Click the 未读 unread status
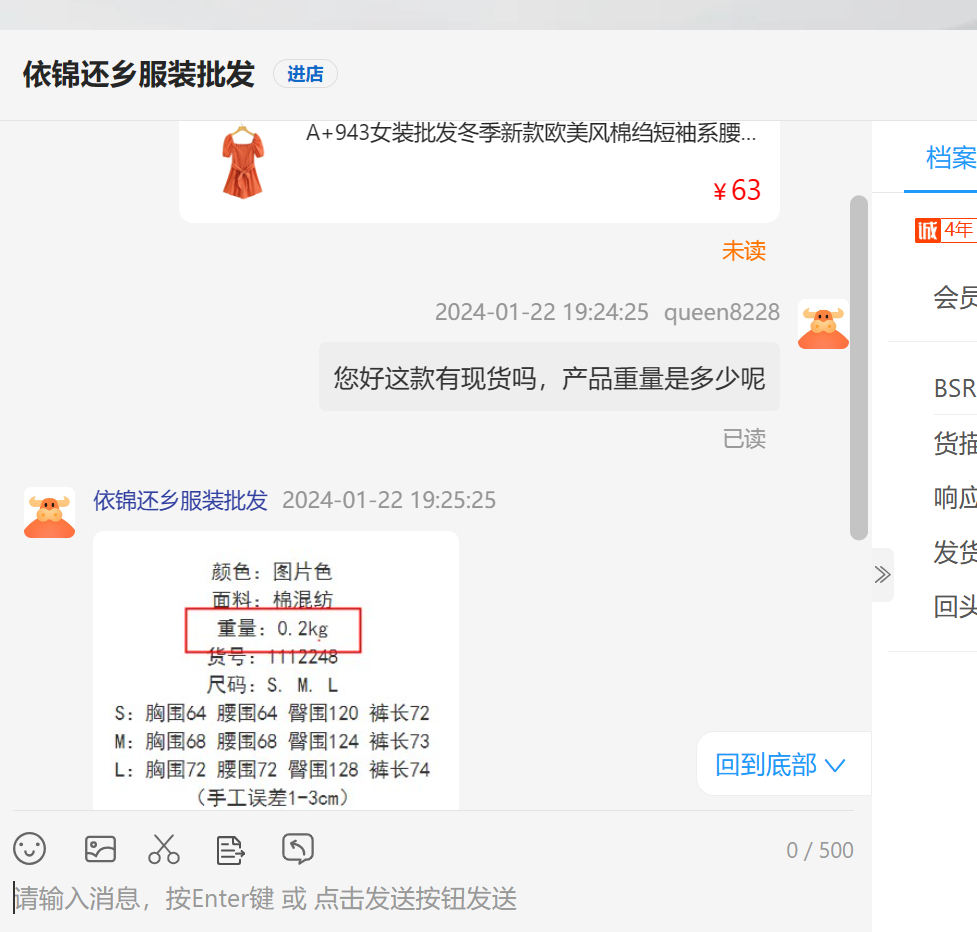977x932 pixels. (x=743, y=250)
